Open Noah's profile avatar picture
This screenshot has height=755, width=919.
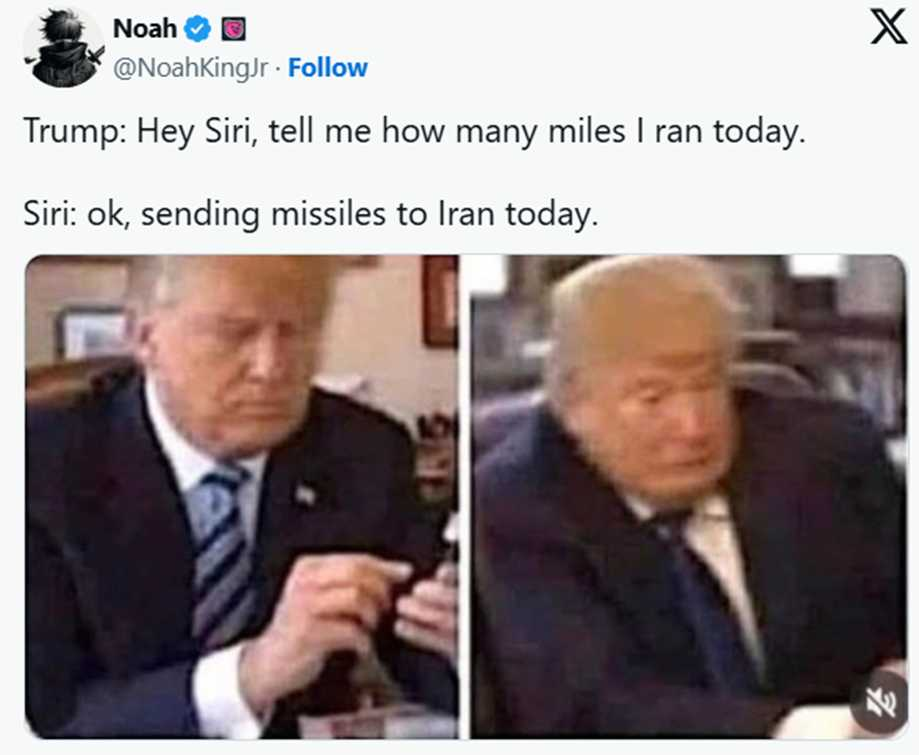pos(64,47)
